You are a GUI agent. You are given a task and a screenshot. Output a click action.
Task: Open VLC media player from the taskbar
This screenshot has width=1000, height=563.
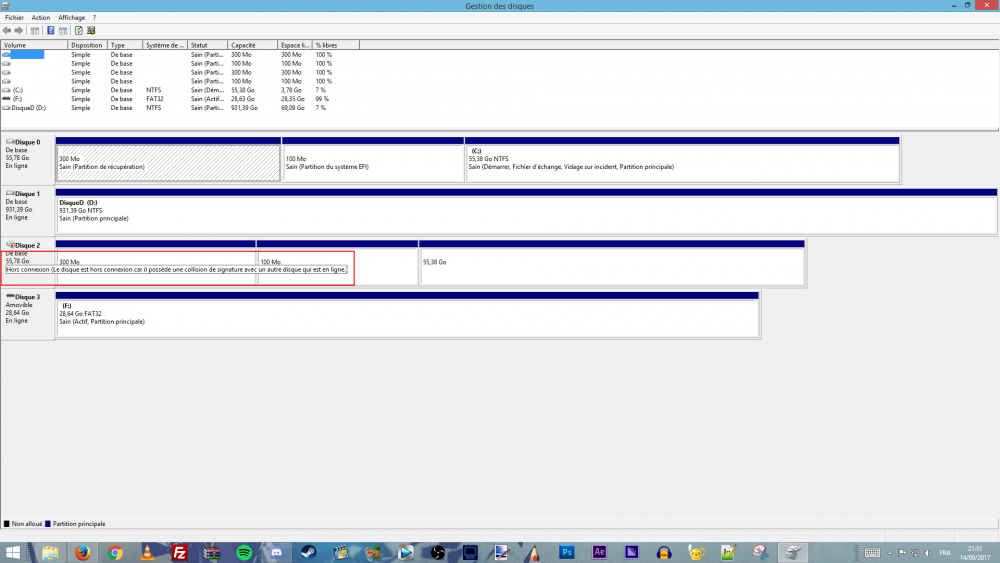[x=147, y=553]
